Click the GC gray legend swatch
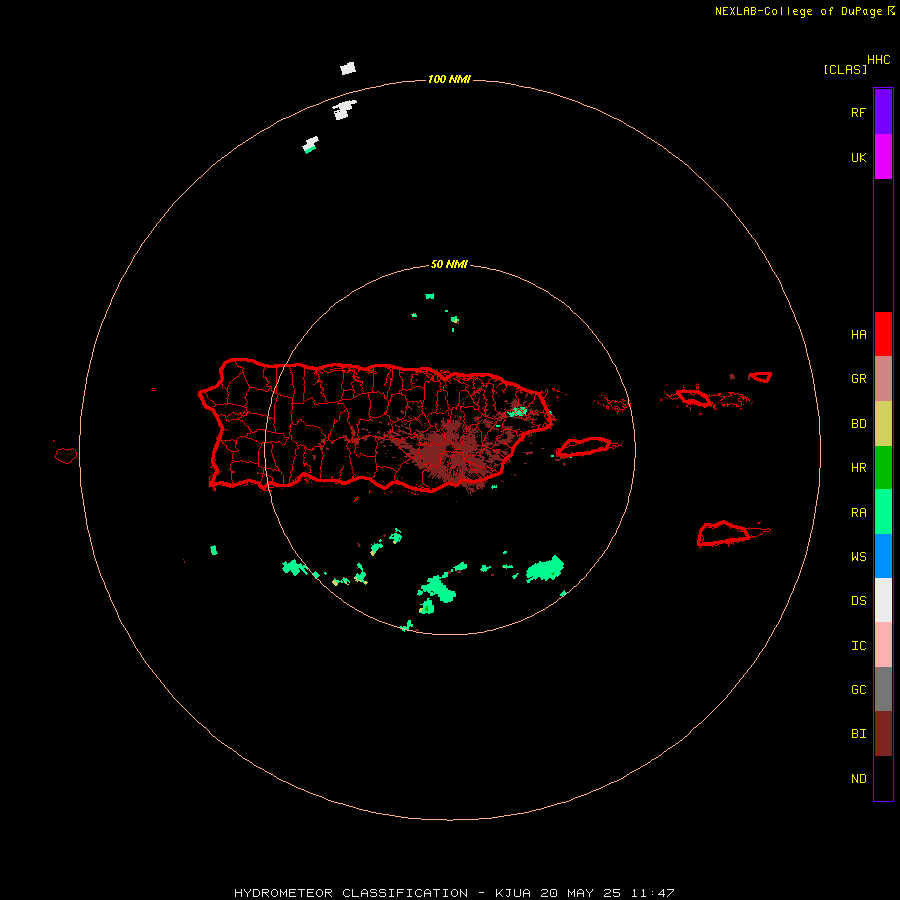Viewport: 900px width, 900px height. pyautogui.click(x=883, y=689)
